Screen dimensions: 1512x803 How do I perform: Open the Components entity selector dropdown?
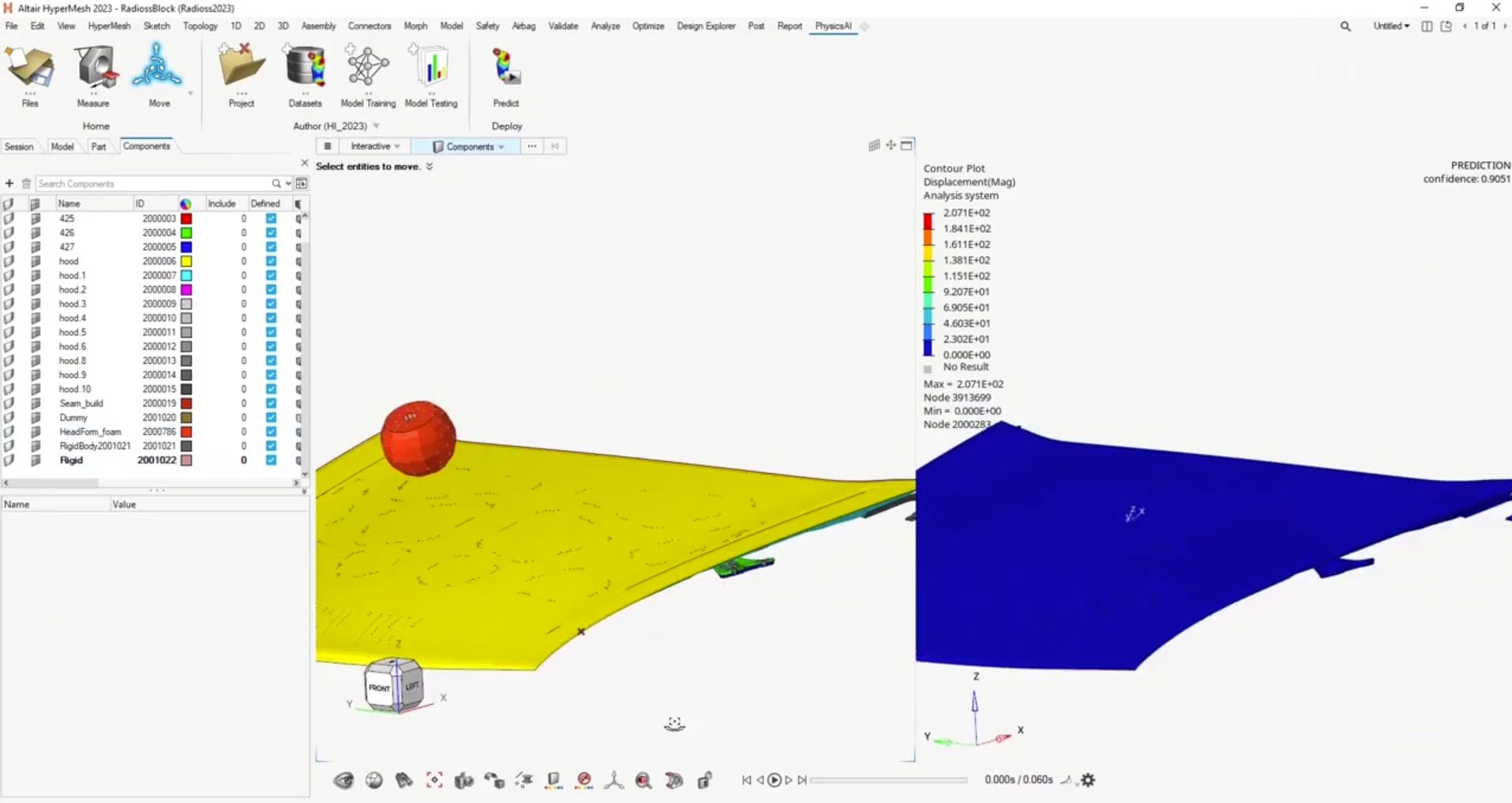(x=503, y=146)
